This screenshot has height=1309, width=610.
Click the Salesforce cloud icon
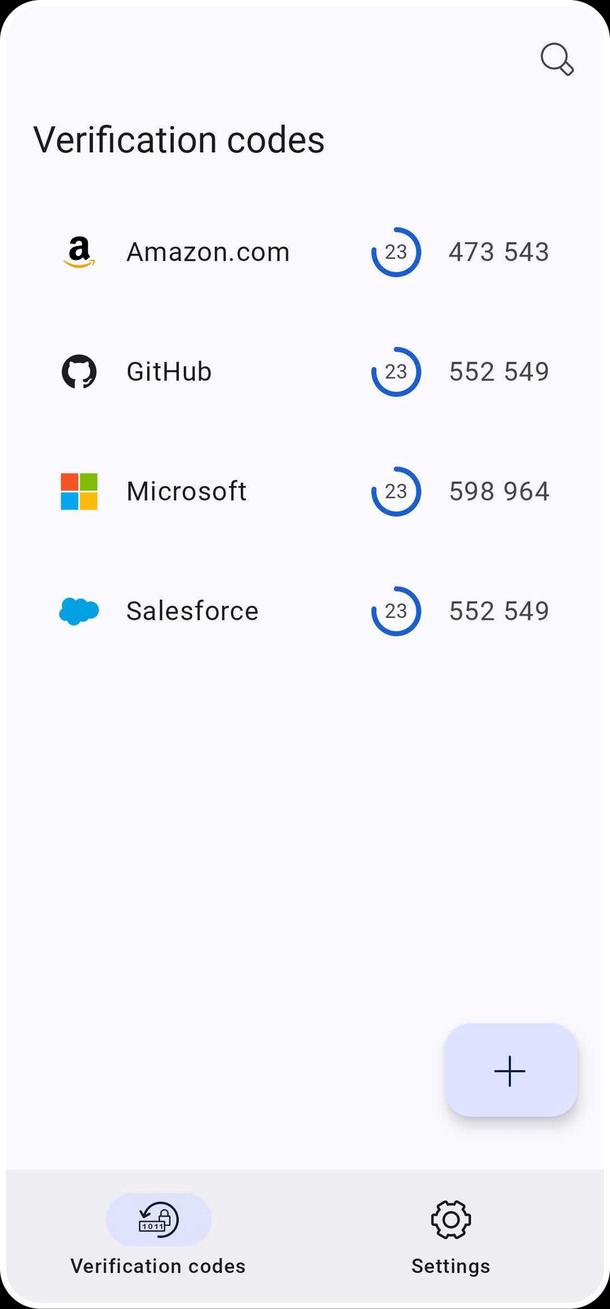78,611
